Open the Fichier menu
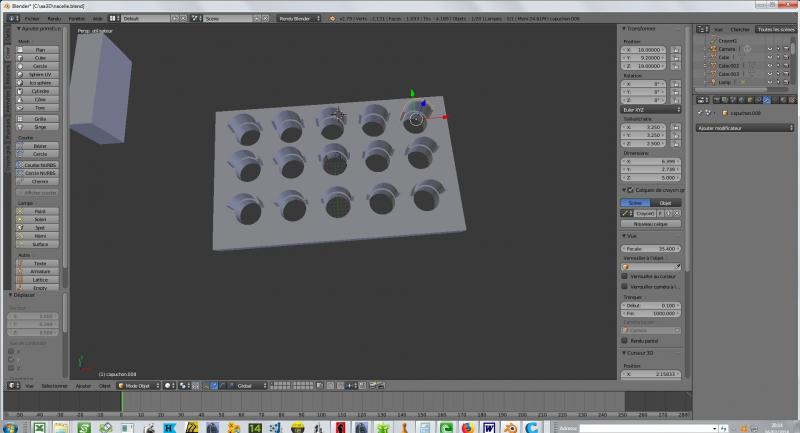Viewport: 800px width, 433px height. coord(33,19)
